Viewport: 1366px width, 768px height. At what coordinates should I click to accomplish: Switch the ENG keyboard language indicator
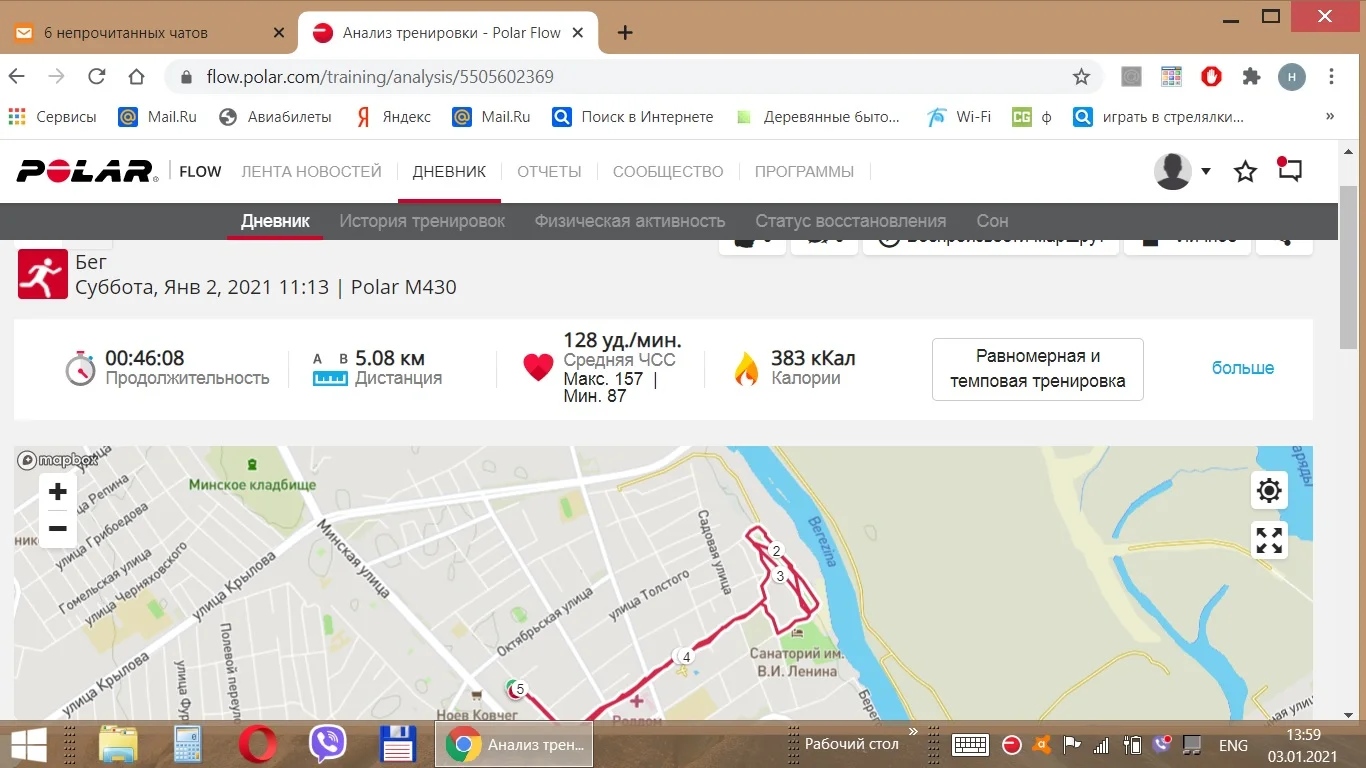(x=1233, y=746)
